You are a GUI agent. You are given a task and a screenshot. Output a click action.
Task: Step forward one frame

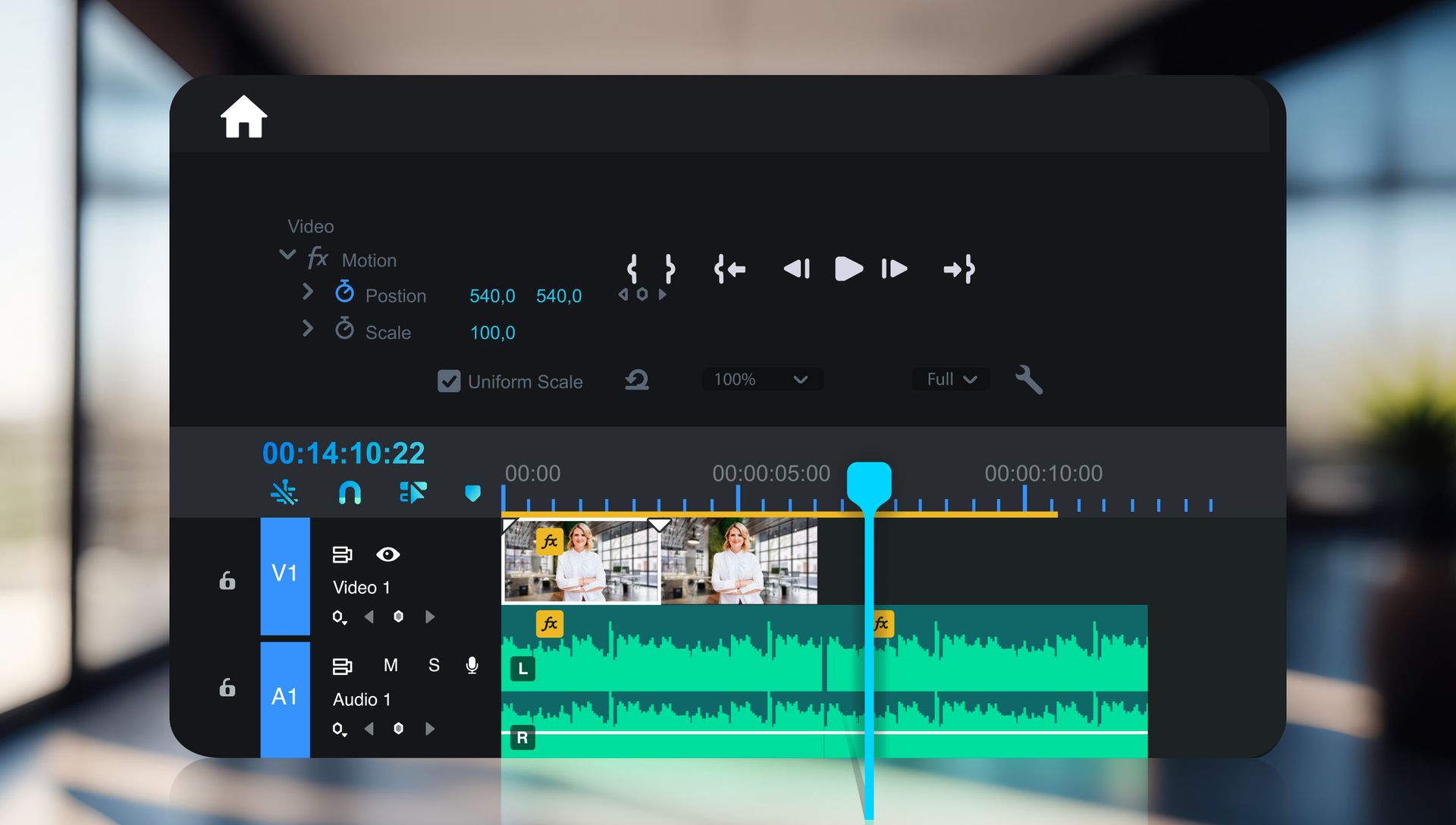[895, 268]
